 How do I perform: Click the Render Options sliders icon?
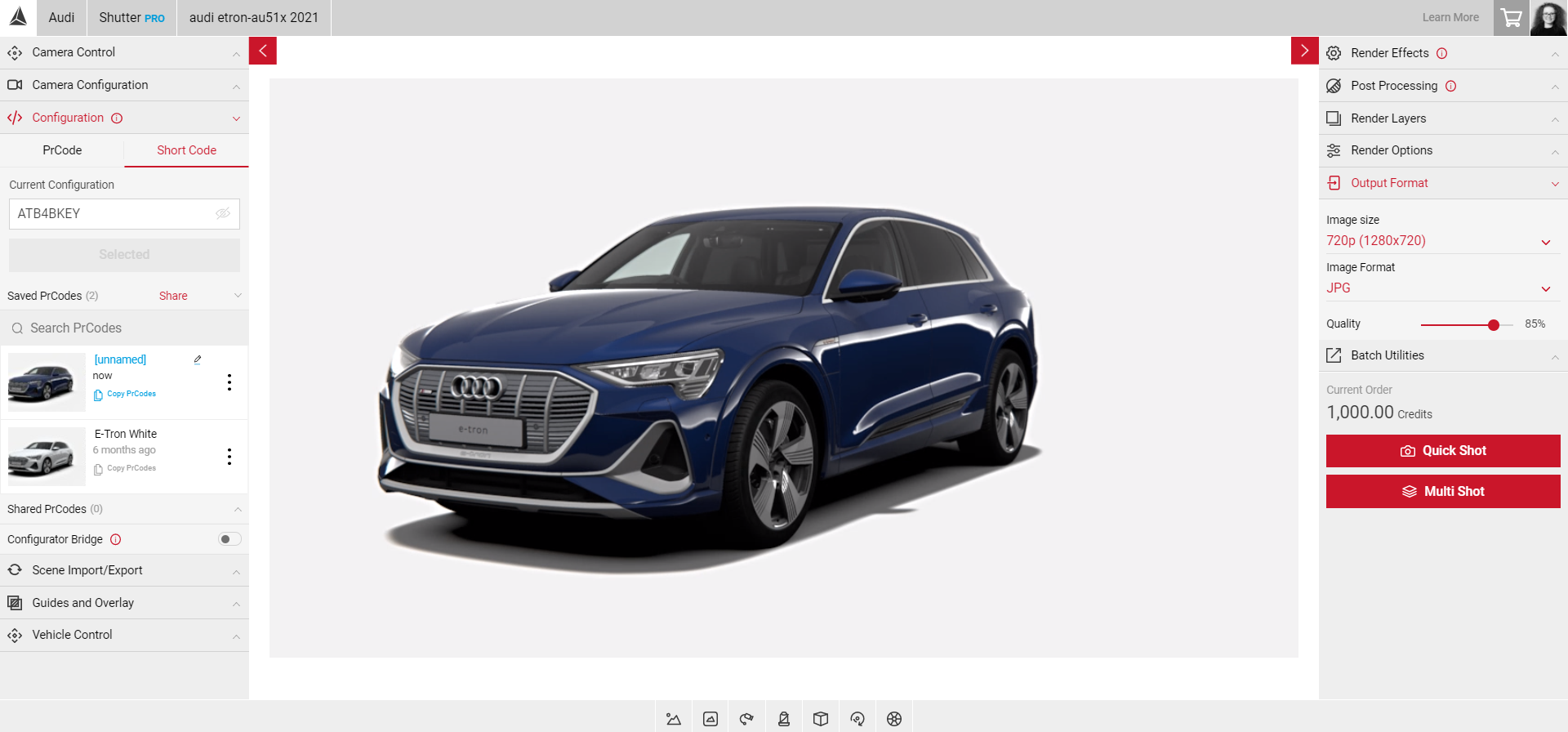click(1334, 150)
